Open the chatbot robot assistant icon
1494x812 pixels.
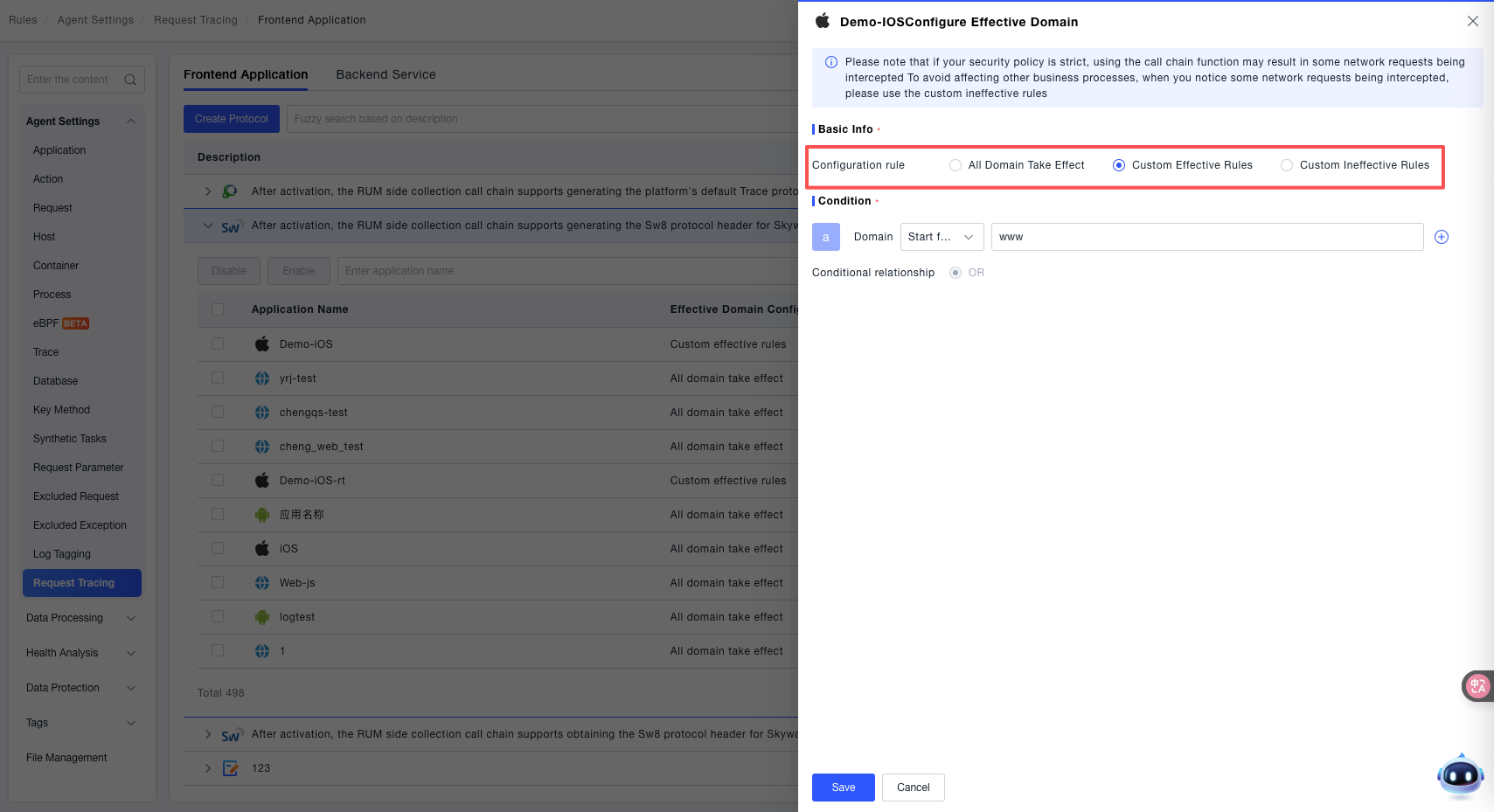(1460, 775)
